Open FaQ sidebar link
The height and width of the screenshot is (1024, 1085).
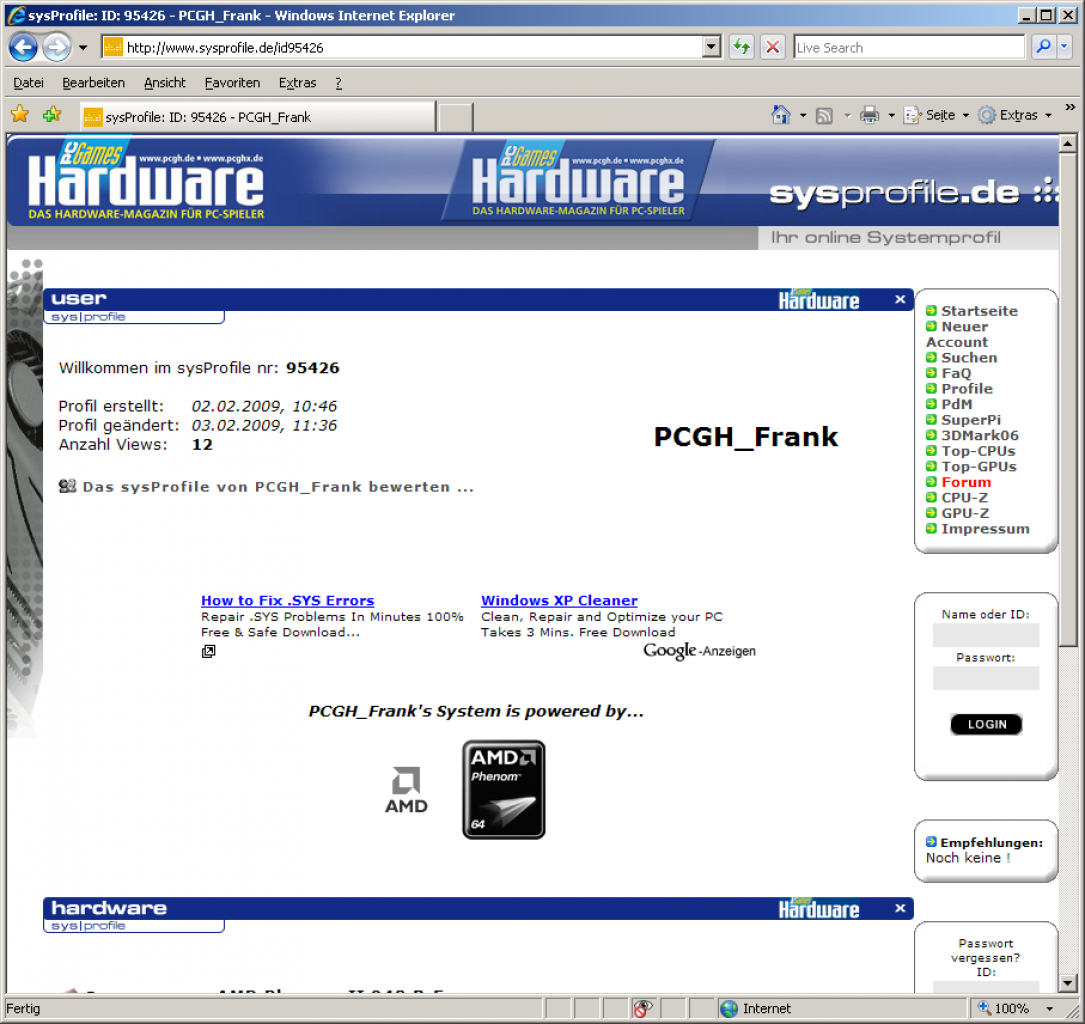pos(956,374)
